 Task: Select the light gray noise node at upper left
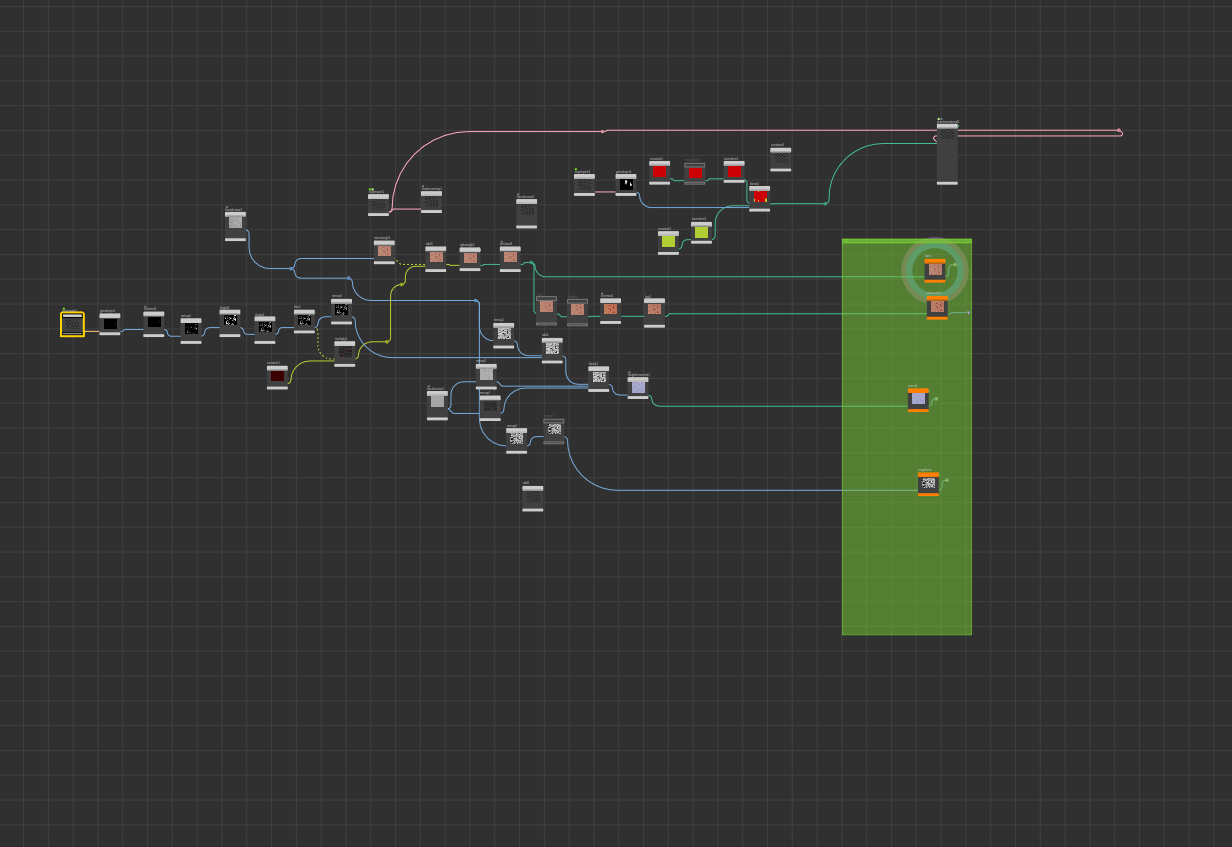point(235,225)
